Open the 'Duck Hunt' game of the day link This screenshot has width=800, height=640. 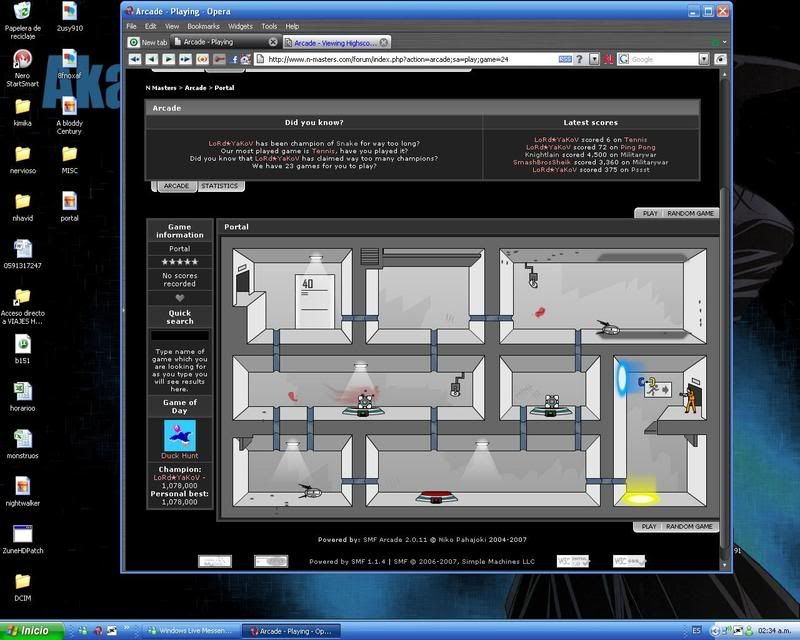180,456
